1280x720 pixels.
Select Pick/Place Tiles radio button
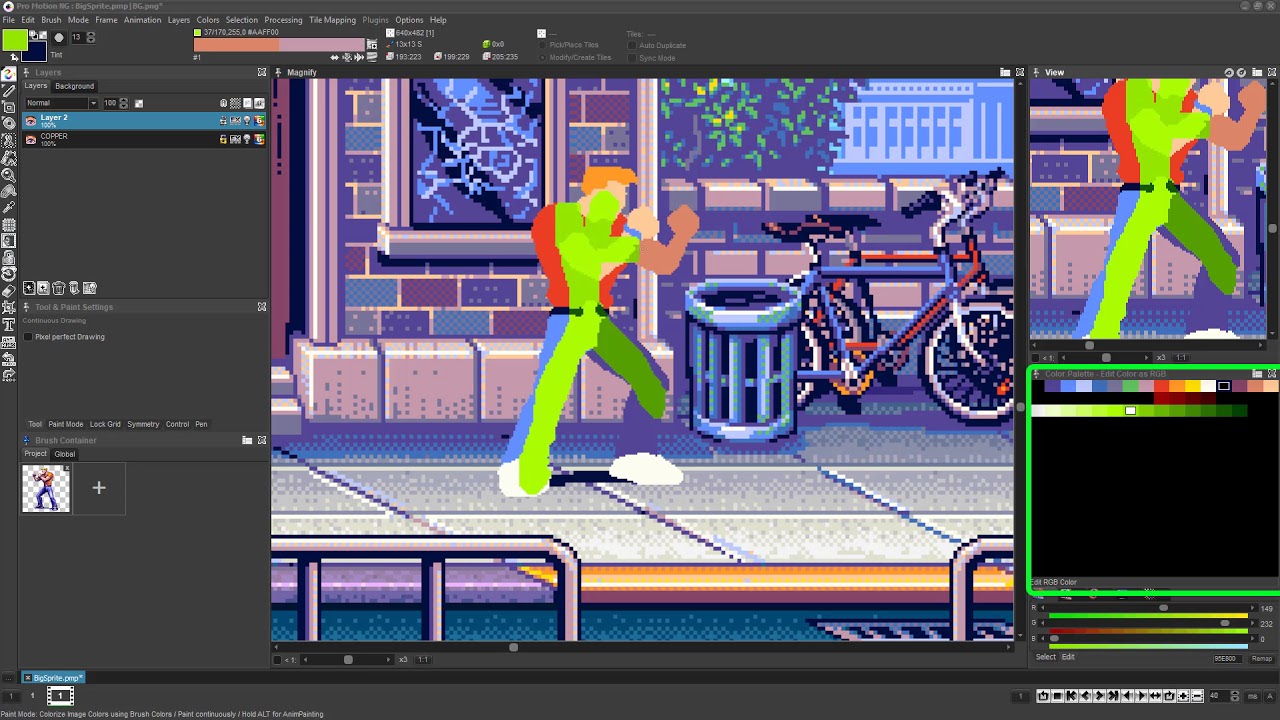(x=543, y=45)
